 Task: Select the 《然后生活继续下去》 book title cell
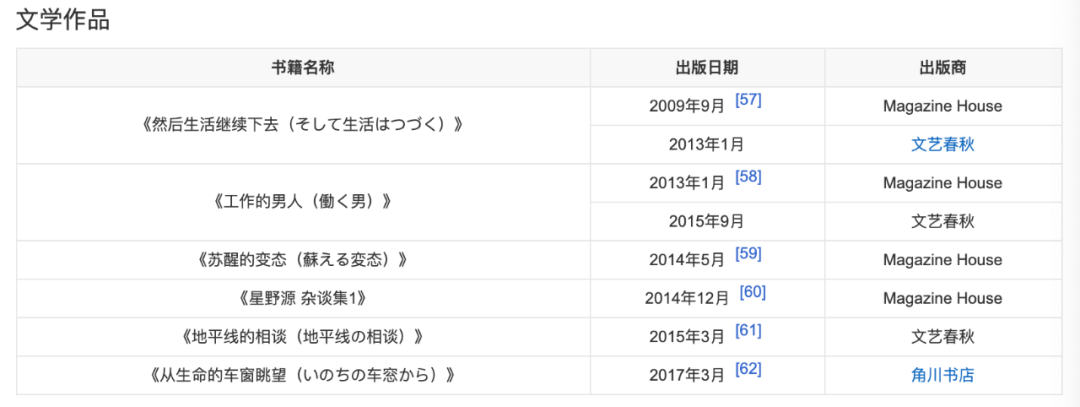coord(303,125)
